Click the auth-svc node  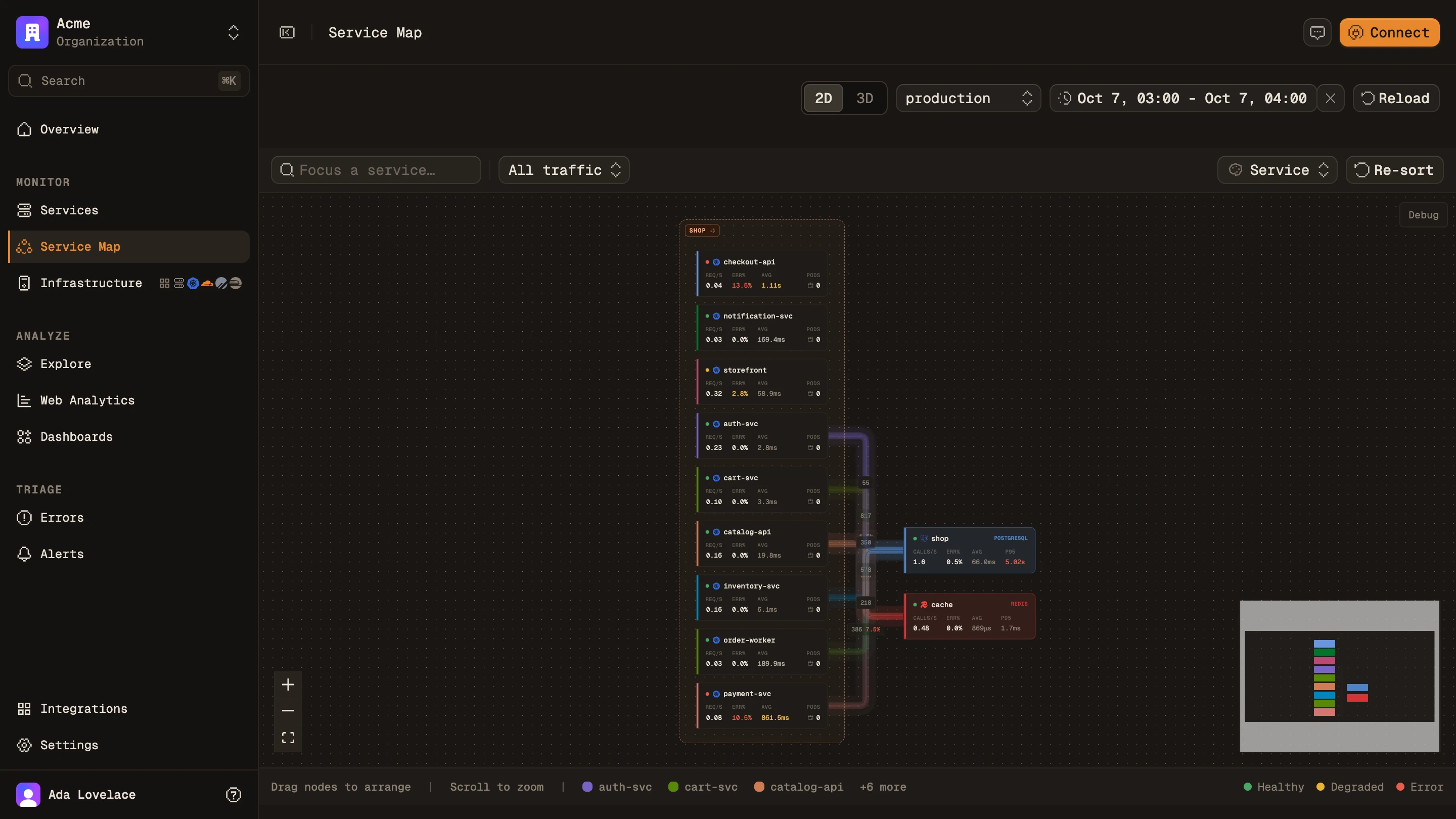click(x=762, y=435)
